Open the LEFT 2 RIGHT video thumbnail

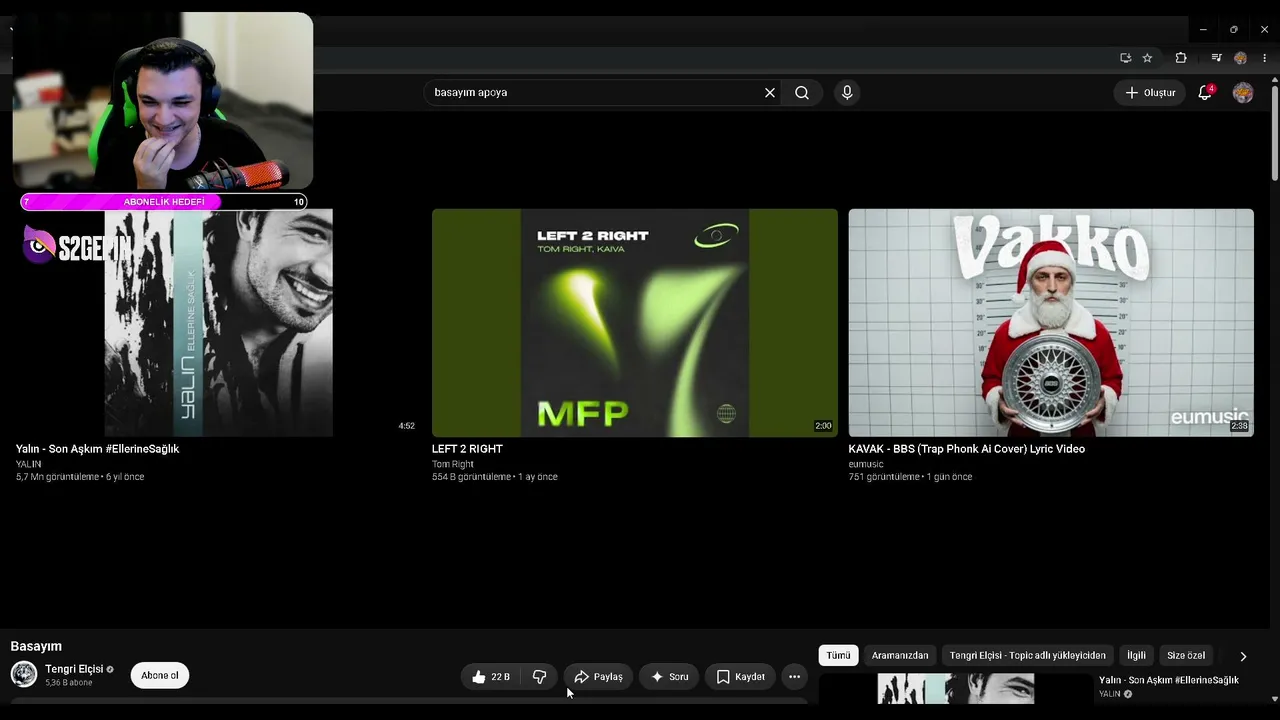click(x=635, y=323)
